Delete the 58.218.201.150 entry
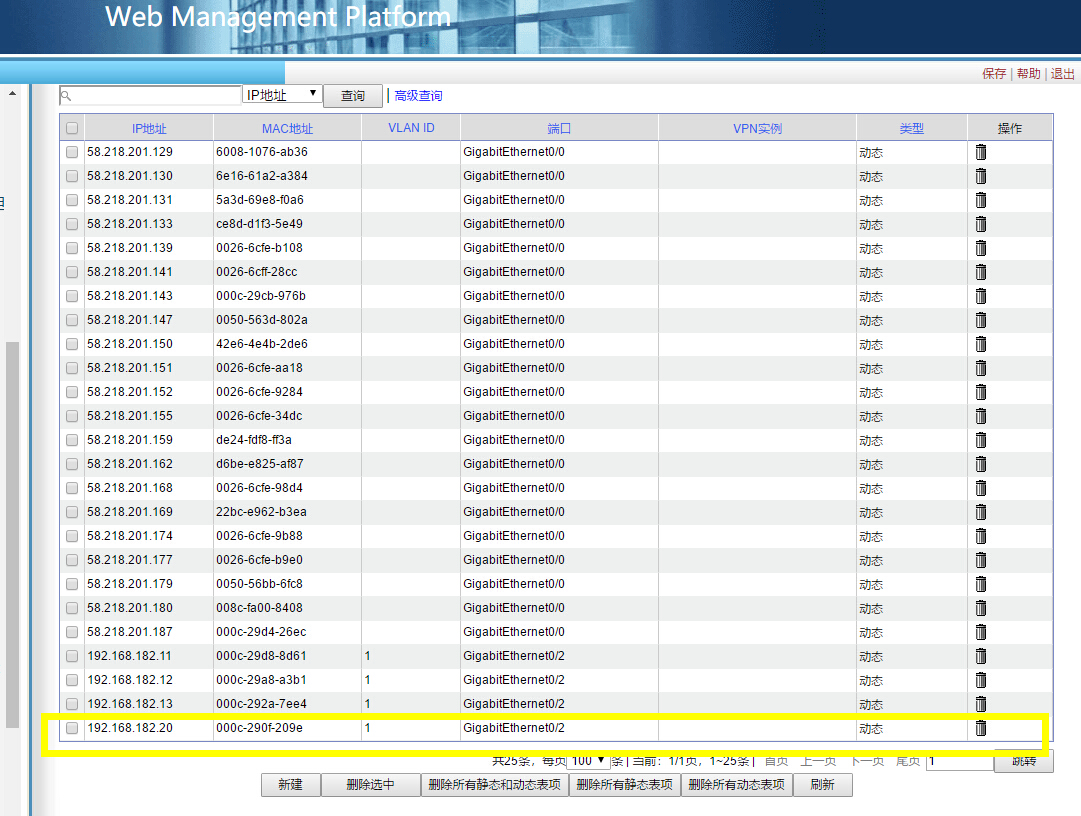The image size is (1081, 816). pyautogui.click(x=981, y=344)
